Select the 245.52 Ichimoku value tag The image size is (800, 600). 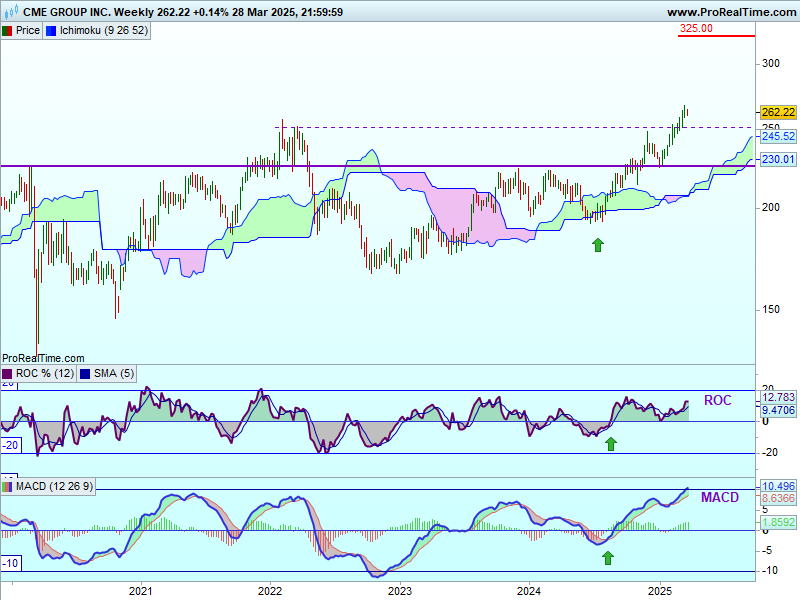pyautogui.click(x=777, y=136)
